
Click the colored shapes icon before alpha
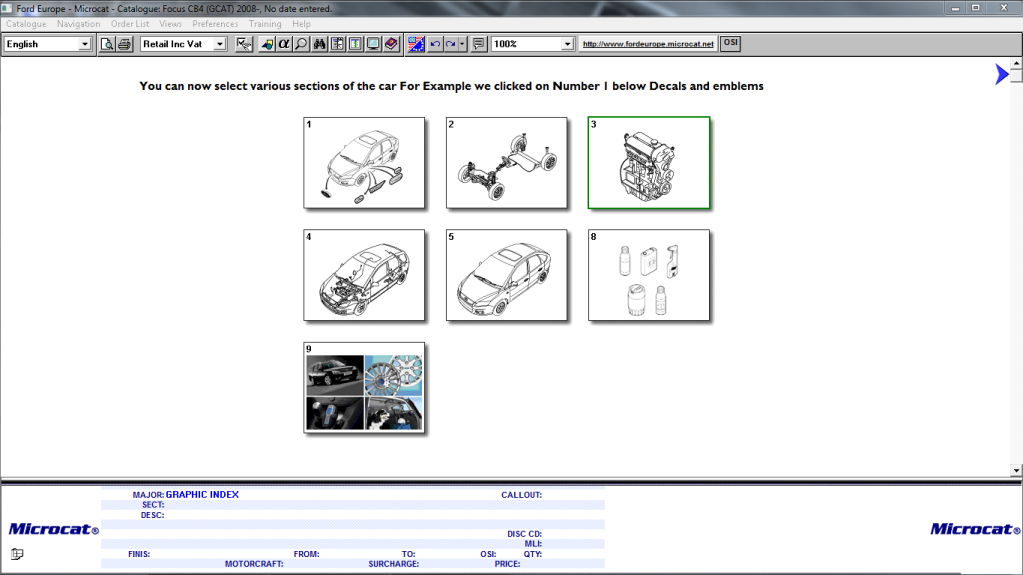coord(266,44)
